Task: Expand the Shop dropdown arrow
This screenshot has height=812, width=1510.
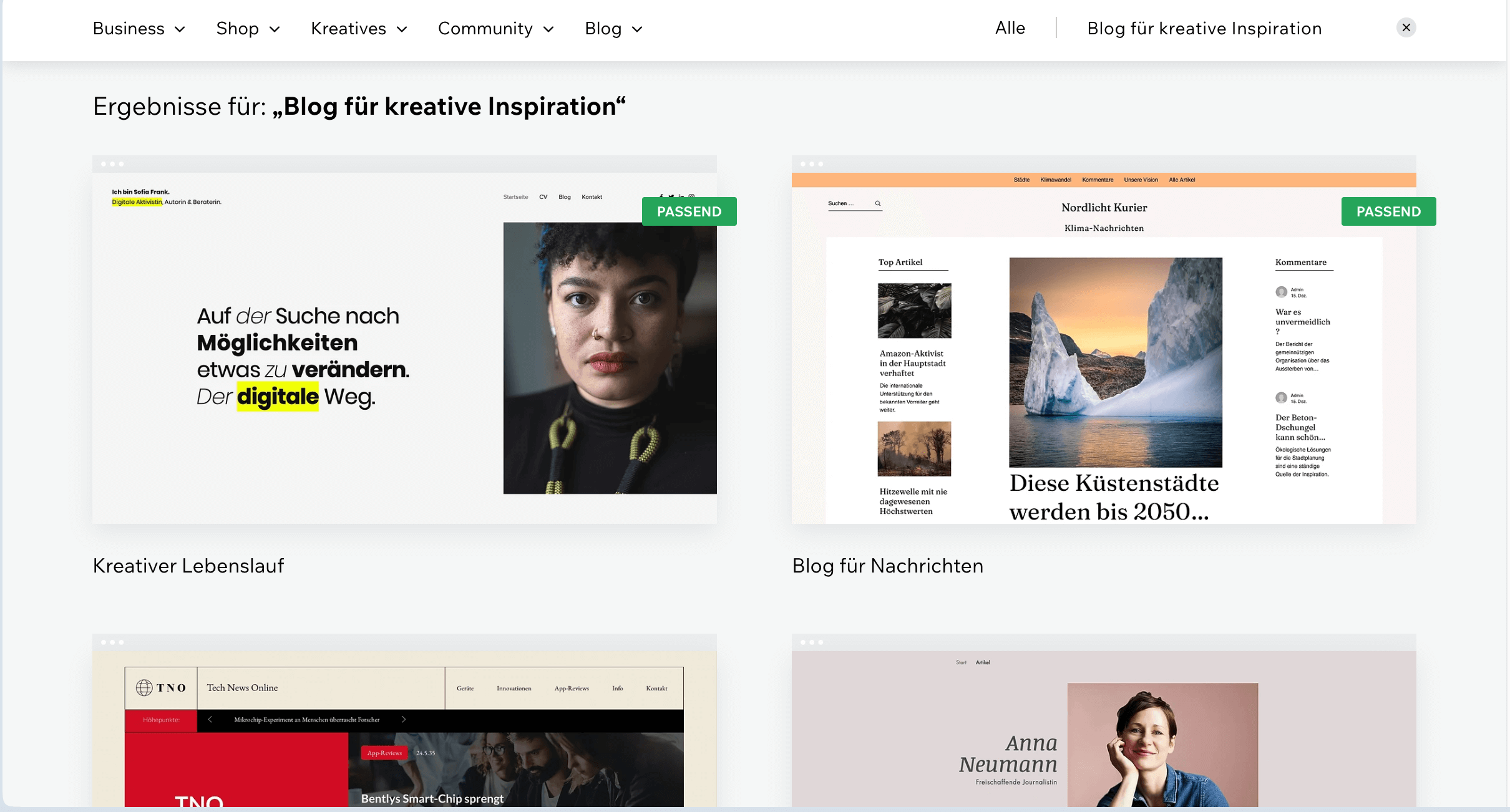Action: tap(275, 29)
